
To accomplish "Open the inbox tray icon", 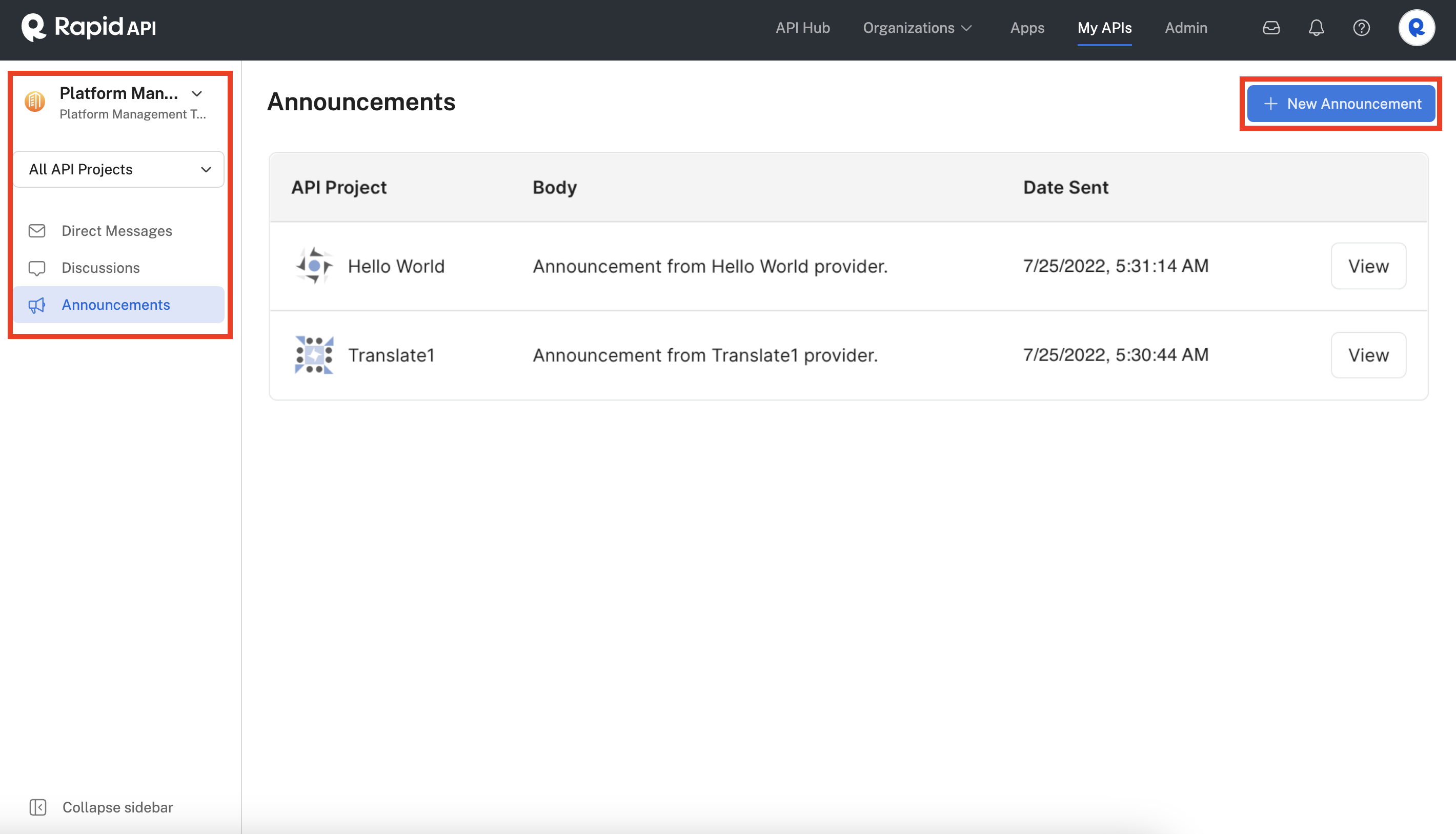I will tap(1271, 28).
